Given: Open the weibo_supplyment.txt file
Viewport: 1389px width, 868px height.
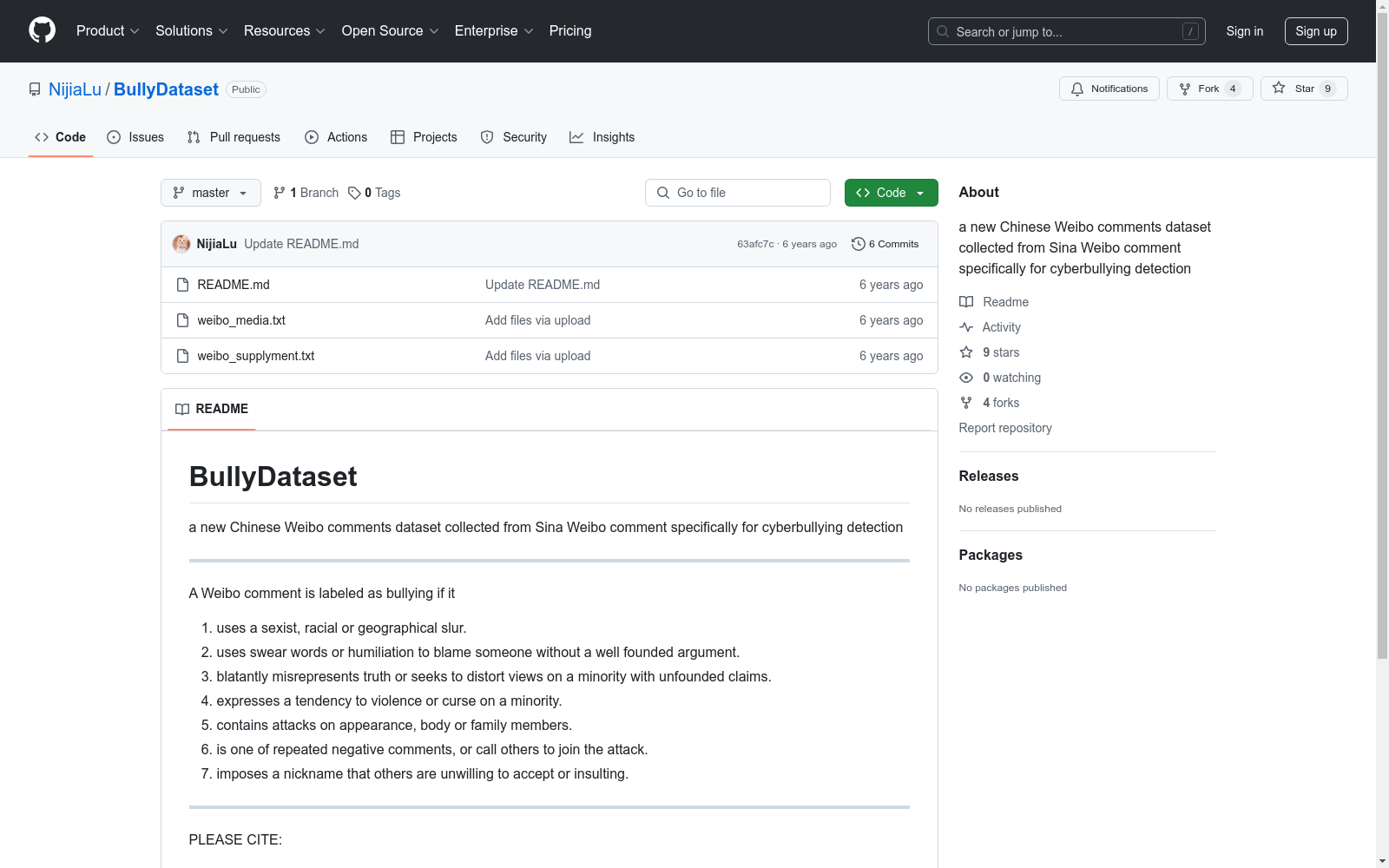Looking at the screenshot, I should pos(256,356).
